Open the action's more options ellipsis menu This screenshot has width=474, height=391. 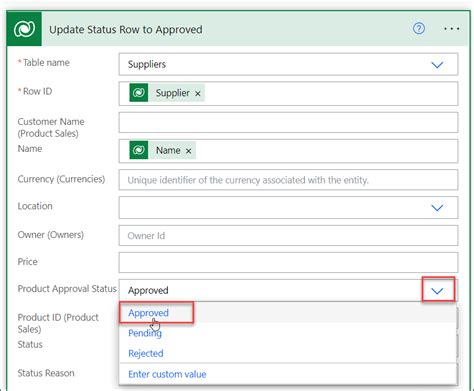click(451, 29)
